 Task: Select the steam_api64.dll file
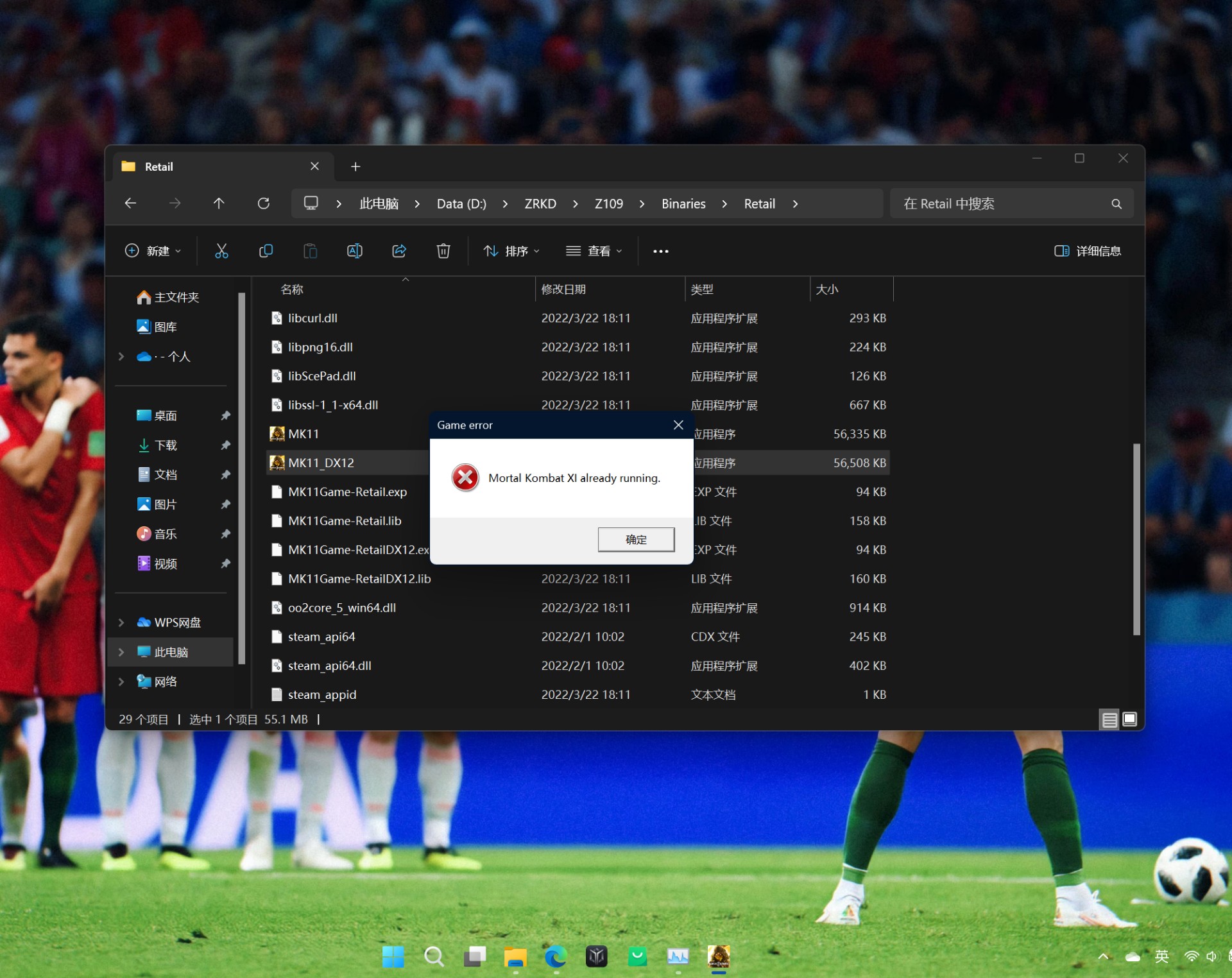point(577,665)
